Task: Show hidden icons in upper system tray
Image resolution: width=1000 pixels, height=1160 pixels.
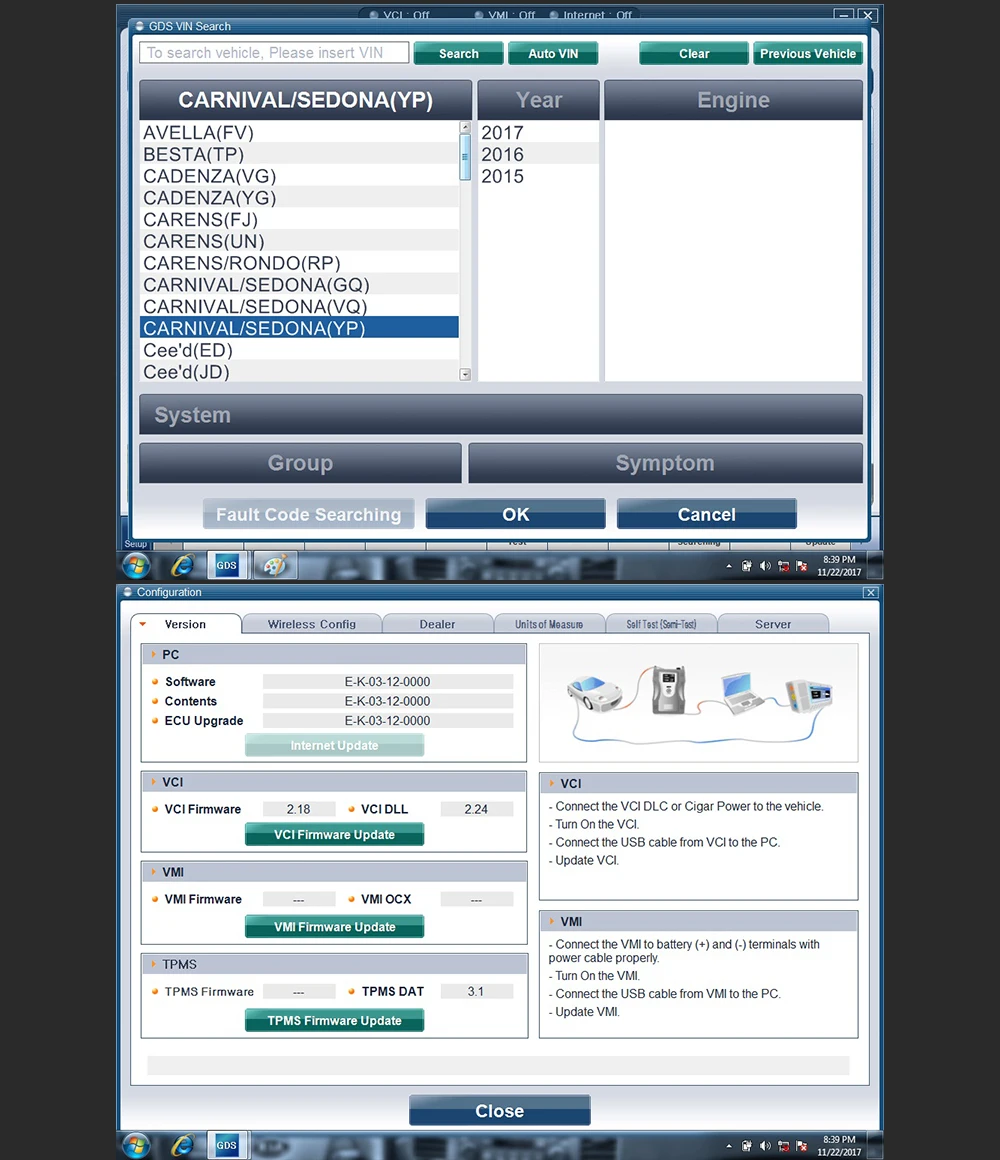Action: 729,566
